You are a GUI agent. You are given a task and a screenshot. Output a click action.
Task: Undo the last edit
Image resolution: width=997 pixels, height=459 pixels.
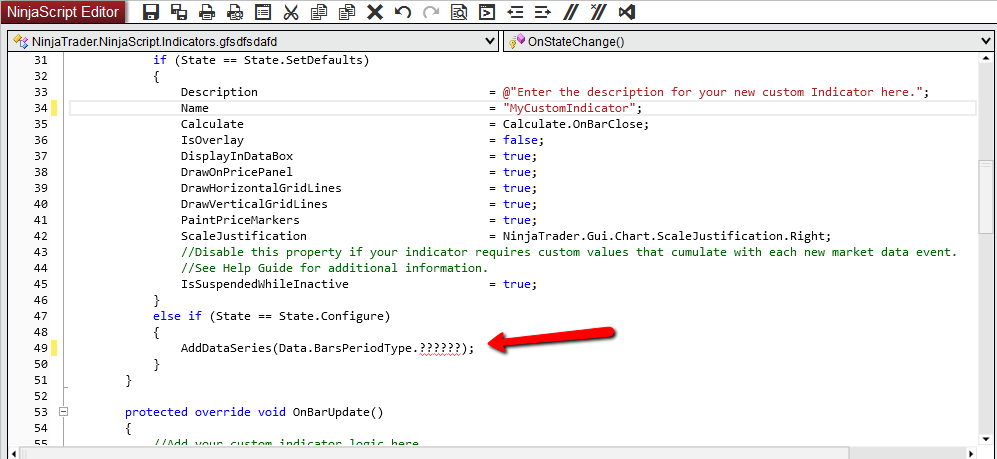point(402,11)
